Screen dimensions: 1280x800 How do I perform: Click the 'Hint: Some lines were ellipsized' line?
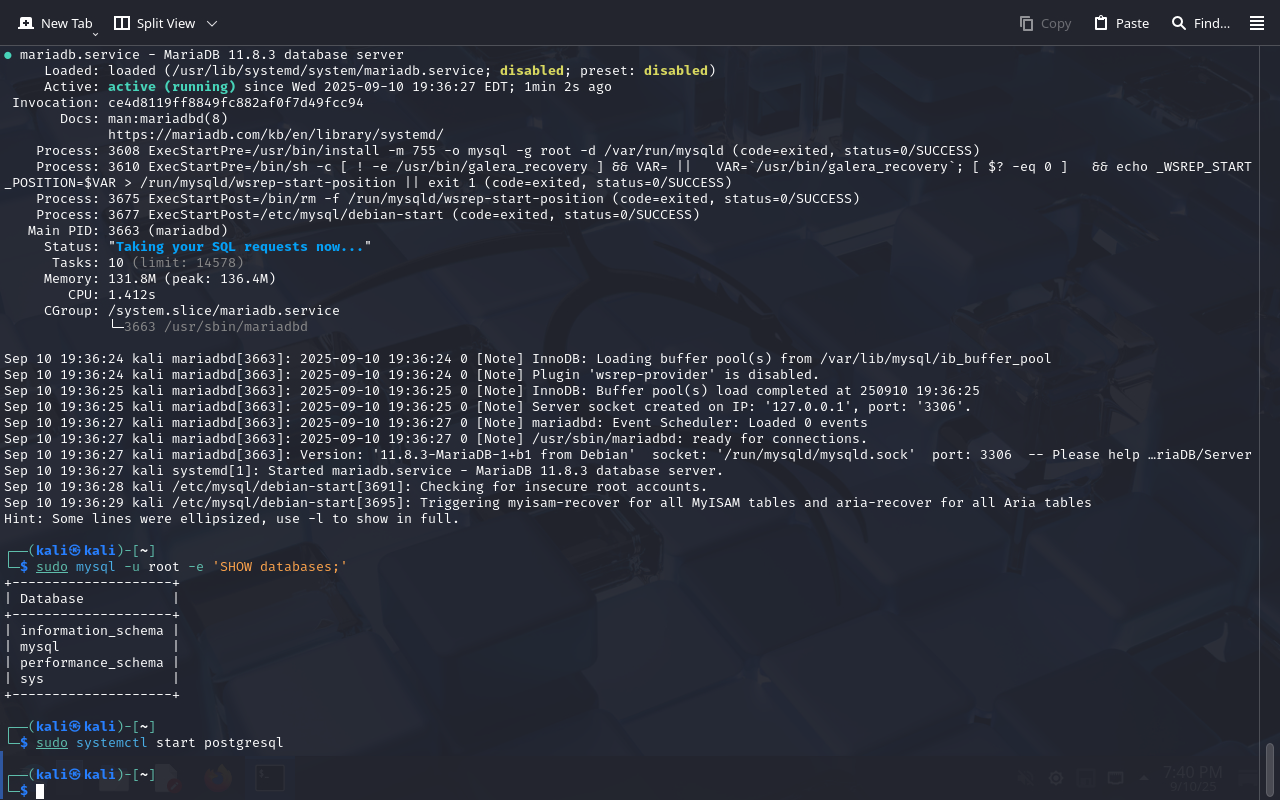coord(232,519)
